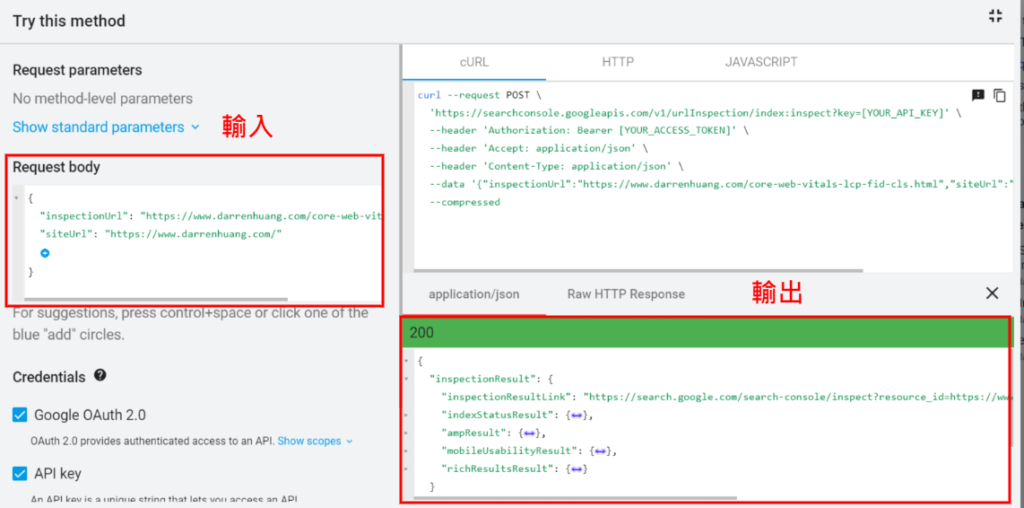1024x508 pixels.
Task: Expand richResultsResult collapsed braces badge
Action: pyautogui.click(x=579, y=468)
